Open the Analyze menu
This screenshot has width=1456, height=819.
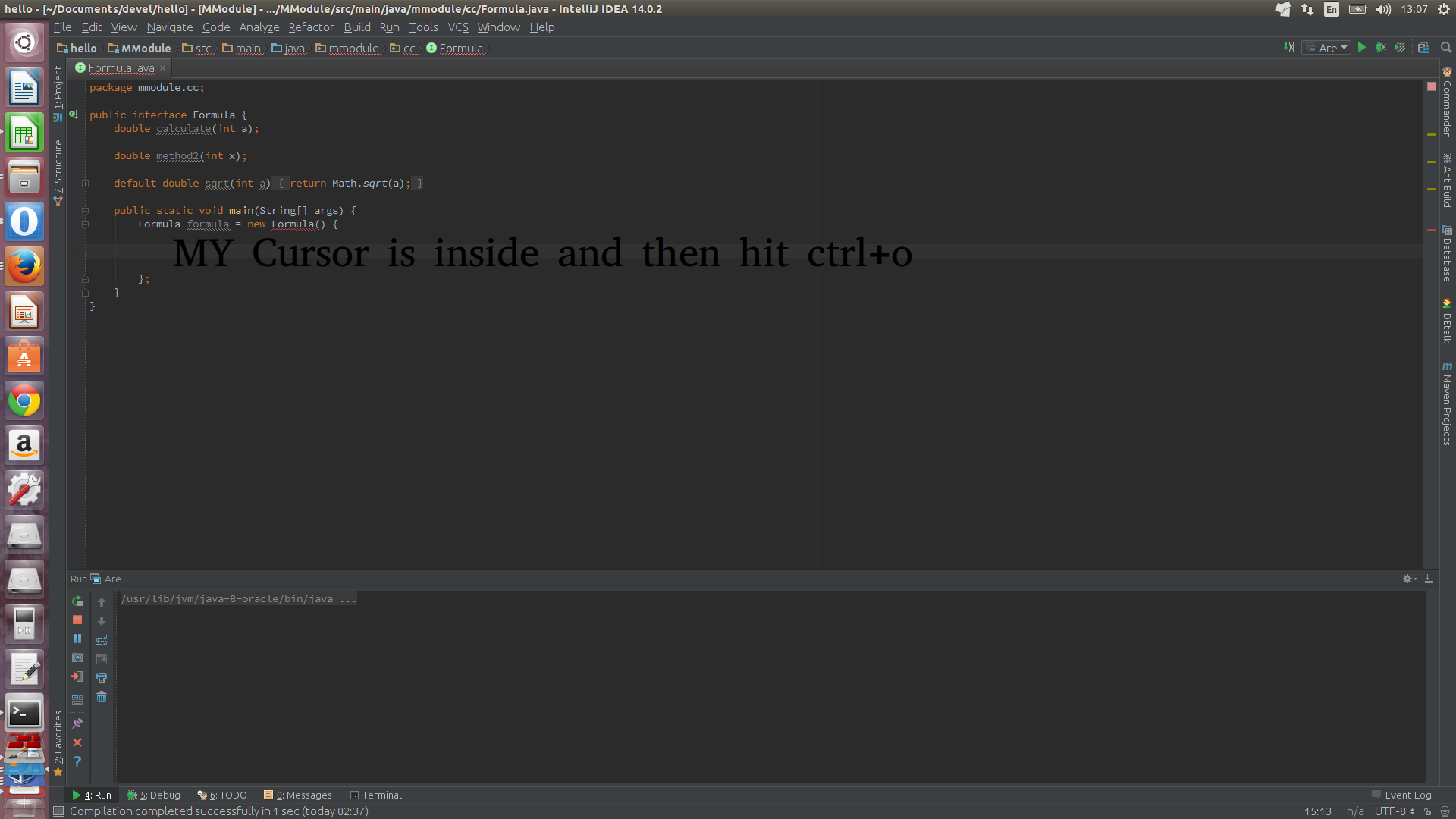point(259,27)
